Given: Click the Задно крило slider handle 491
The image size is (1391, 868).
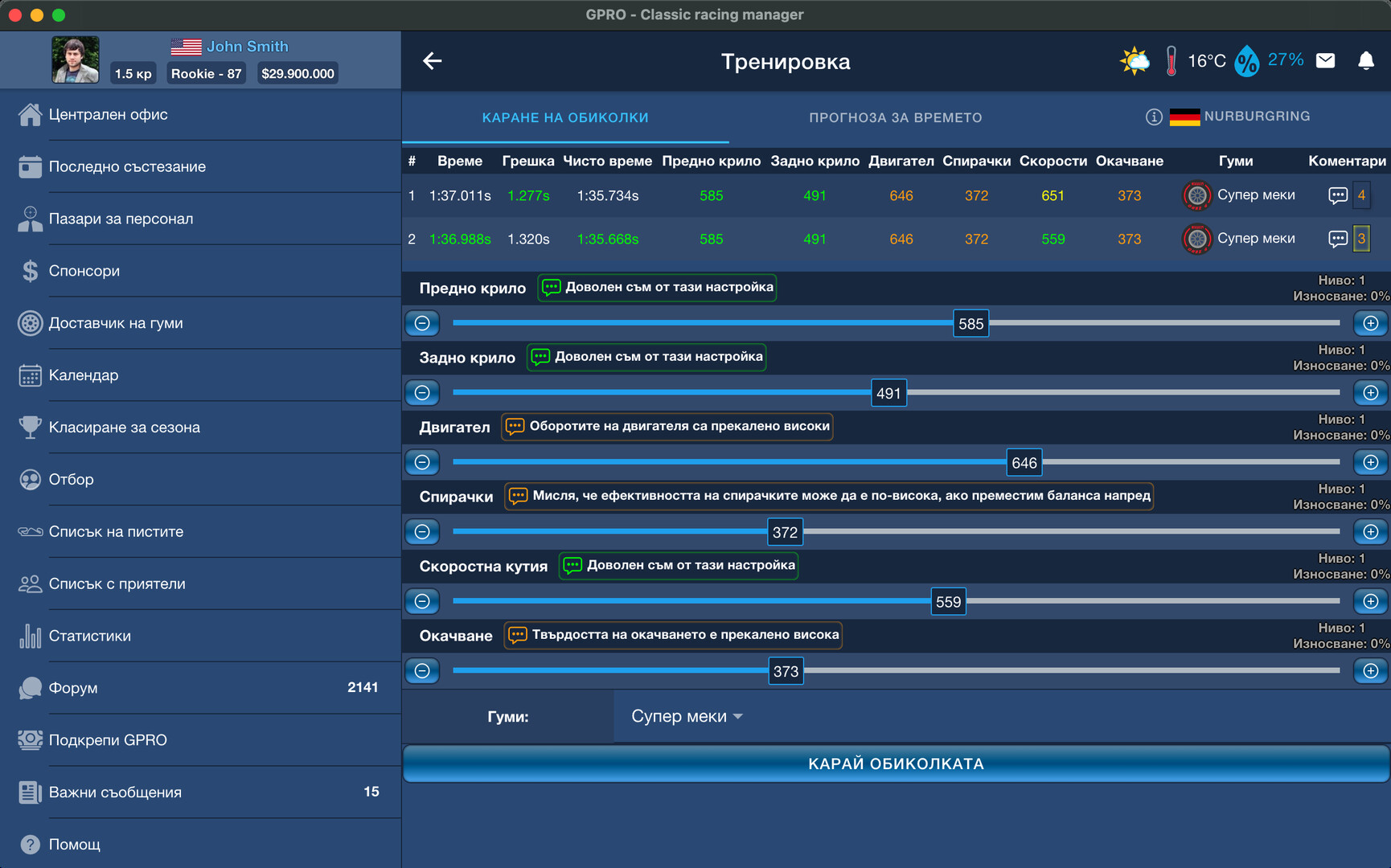Looking at the screenshot, I should (888, 393).
